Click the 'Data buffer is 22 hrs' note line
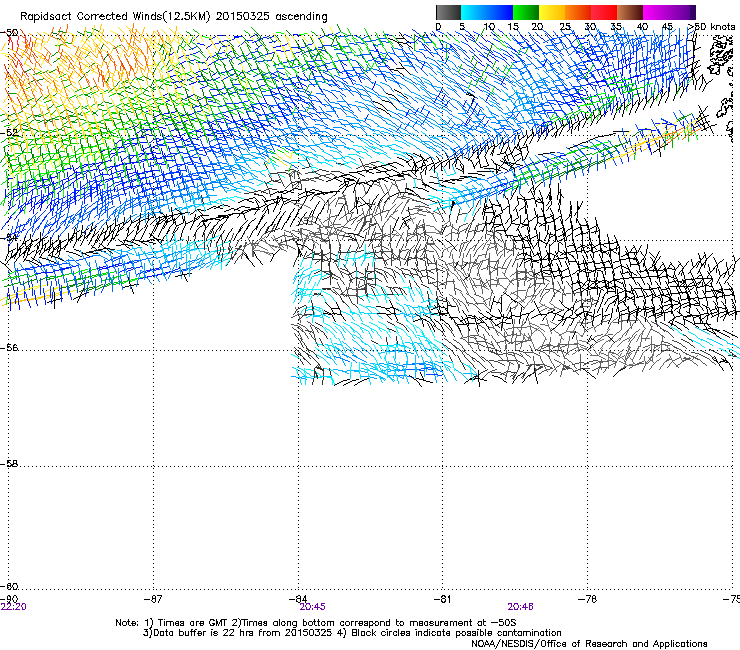The height and width of the screenshot is (650, 740). 352,633
